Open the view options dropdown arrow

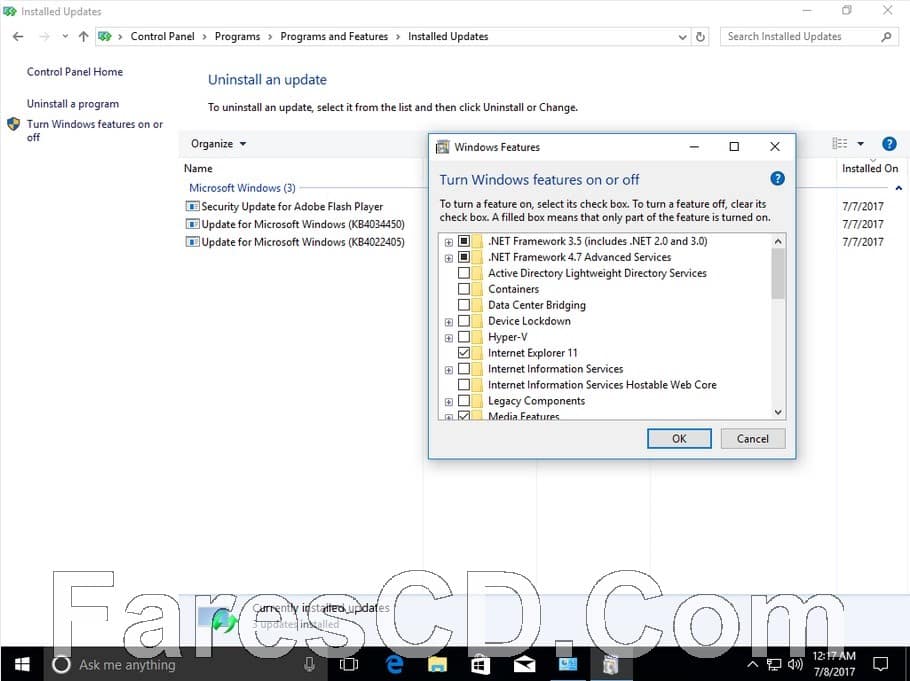861,143
